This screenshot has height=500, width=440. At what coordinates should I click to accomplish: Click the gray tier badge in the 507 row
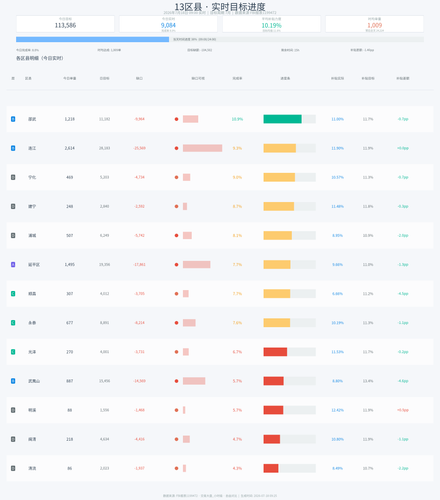(x=13, y=235)
